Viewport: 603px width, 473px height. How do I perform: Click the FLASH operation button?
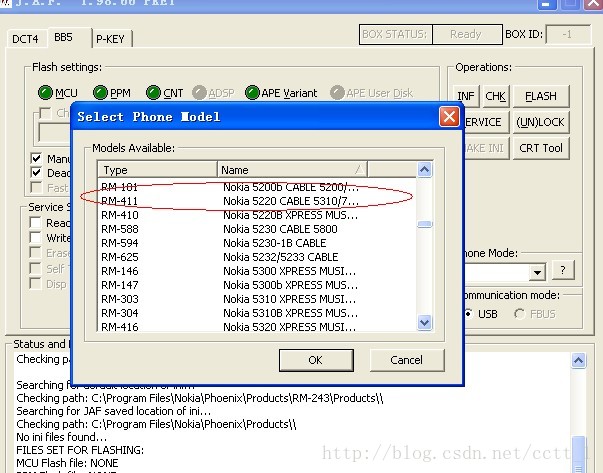click(541, 96)
